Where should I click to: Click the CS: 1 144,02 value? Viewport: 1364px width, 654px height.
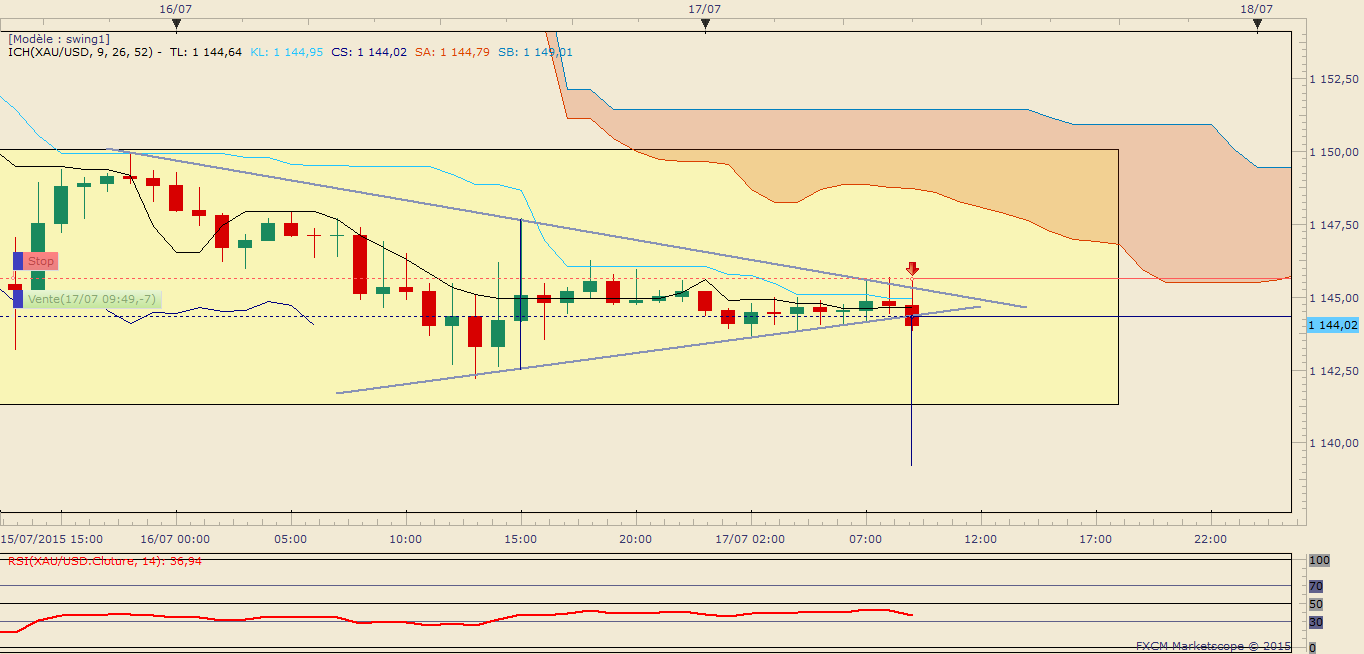point(369,52)
